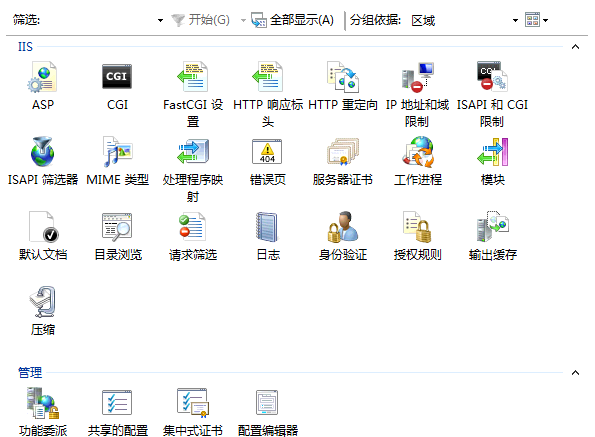Open IP 地址和域限制 feature
Screen dimensions: 595x437
(x=417, y=77)
